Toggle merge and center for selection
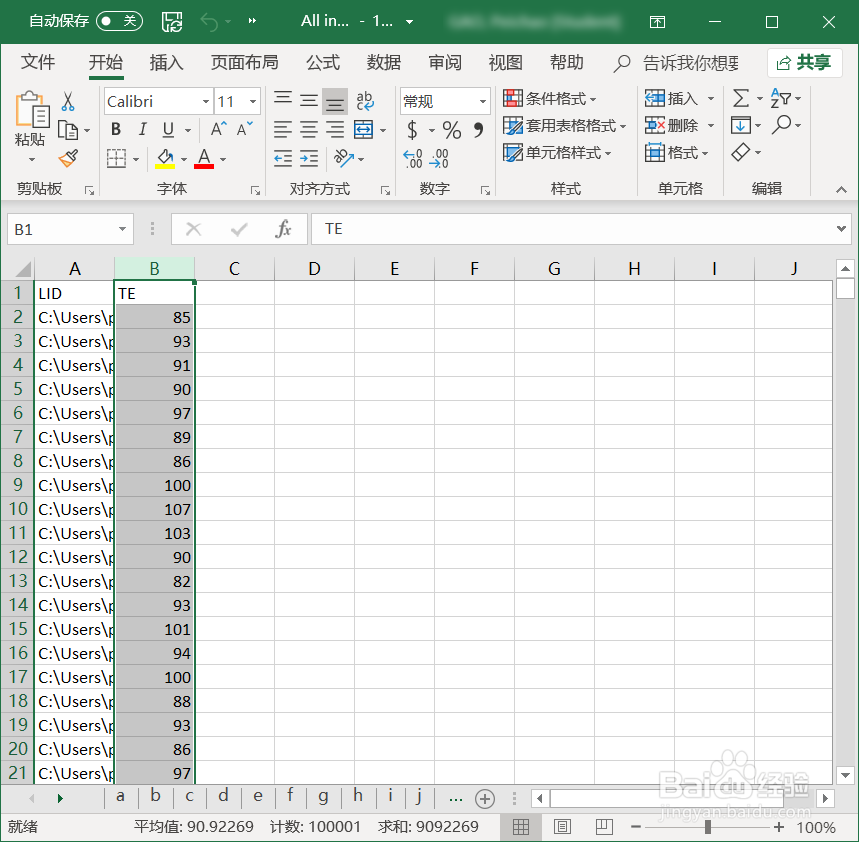Image resolution: width=859 pixels, height=842 pixels. (x=363, y=130)
